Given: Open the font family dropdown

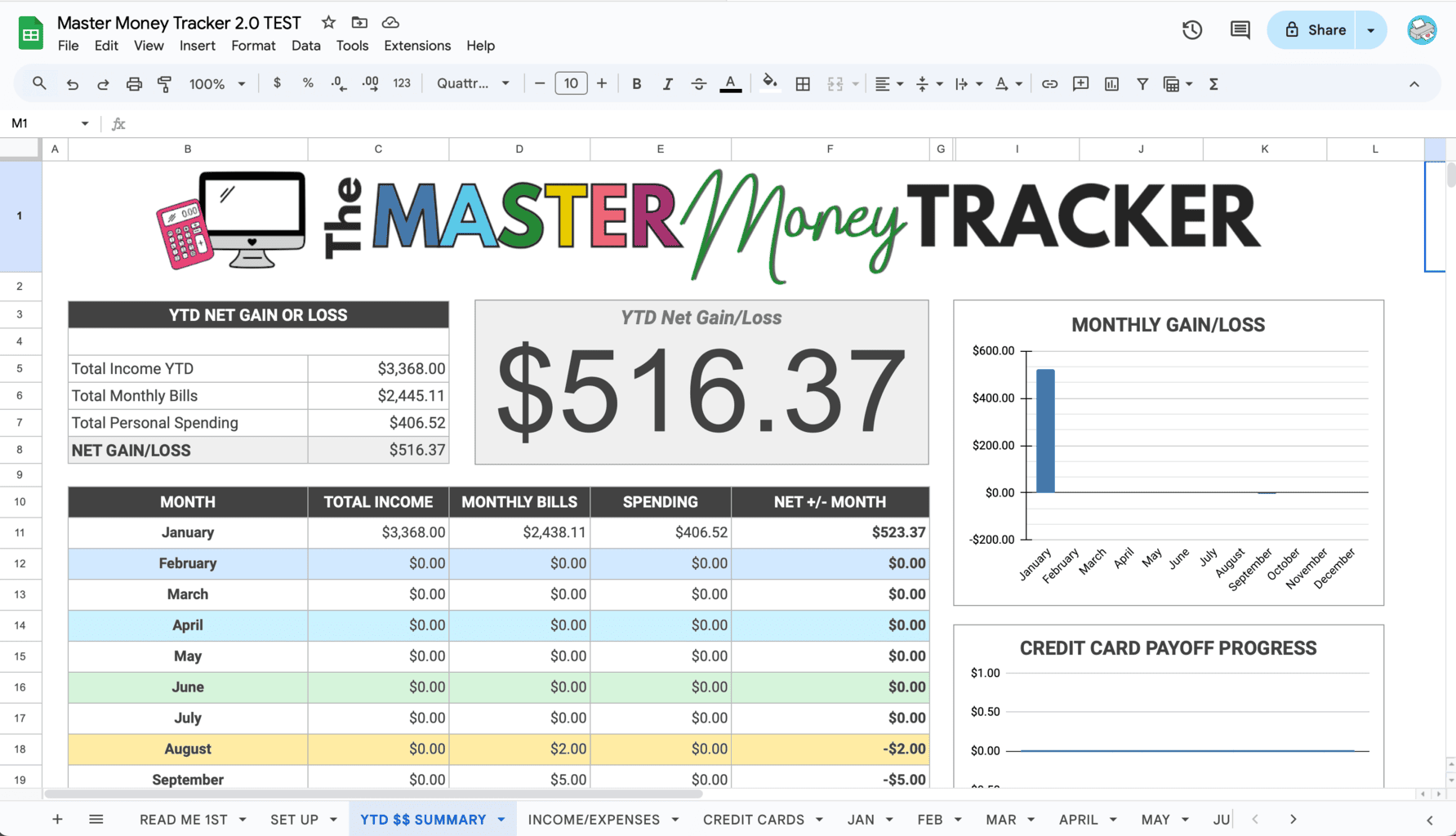Looking at the screenshot, I should (x=472, y=83).
